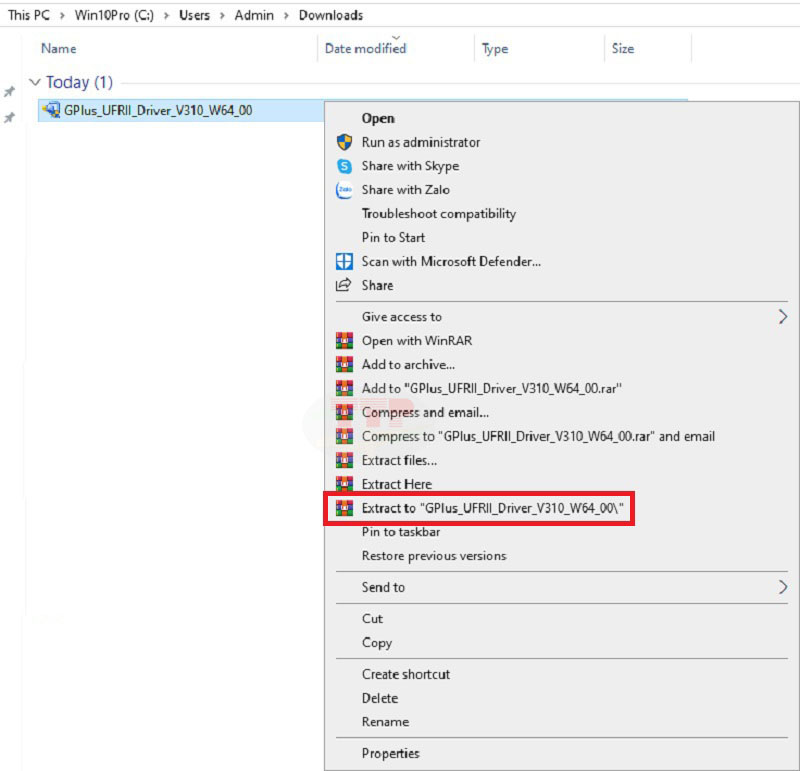
Task: Click the WinRAR icon next to Extract Here
Action: click(344, 484)
